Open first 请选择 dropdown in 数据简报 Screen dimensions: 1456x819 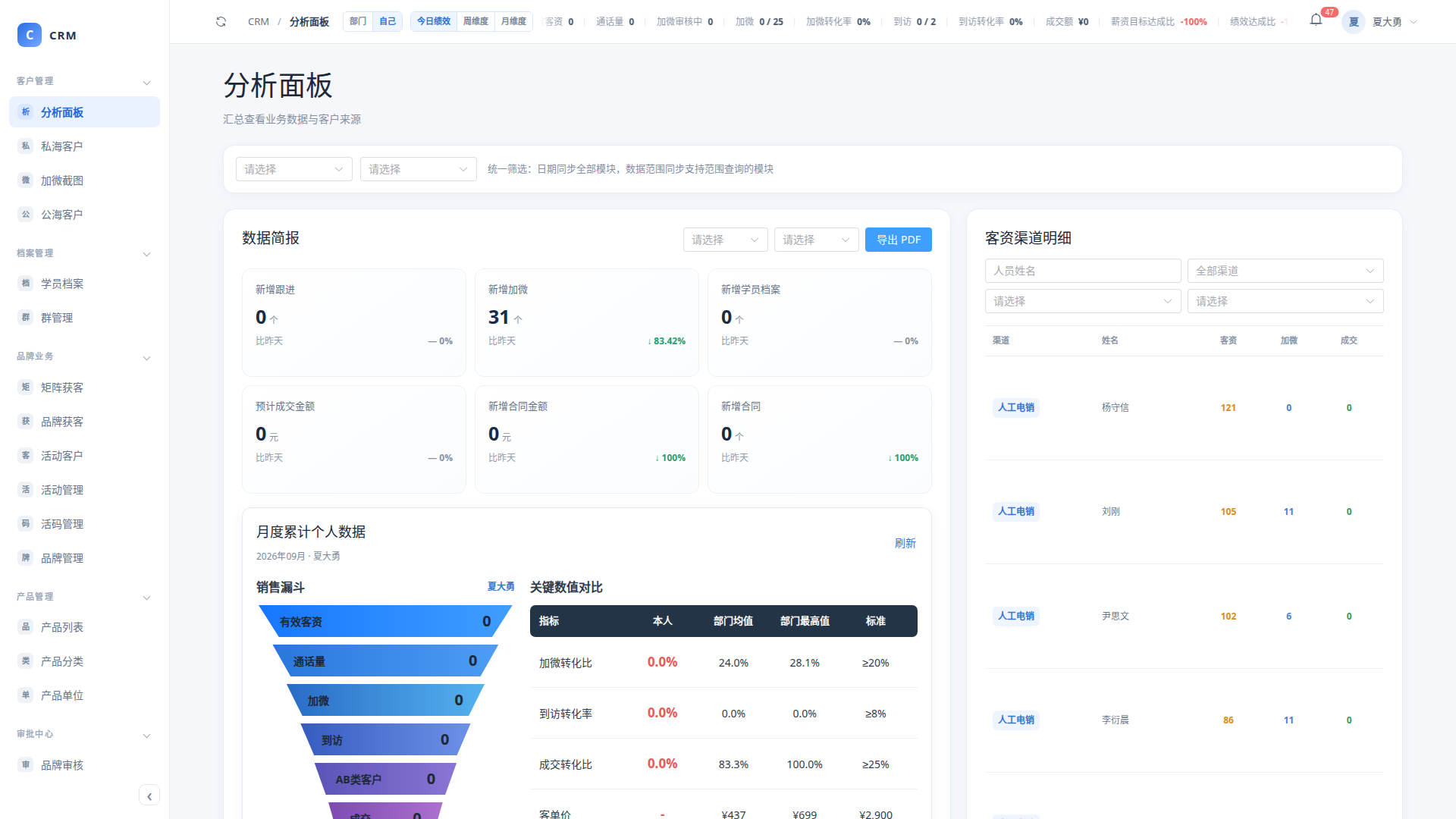[726, 240]
